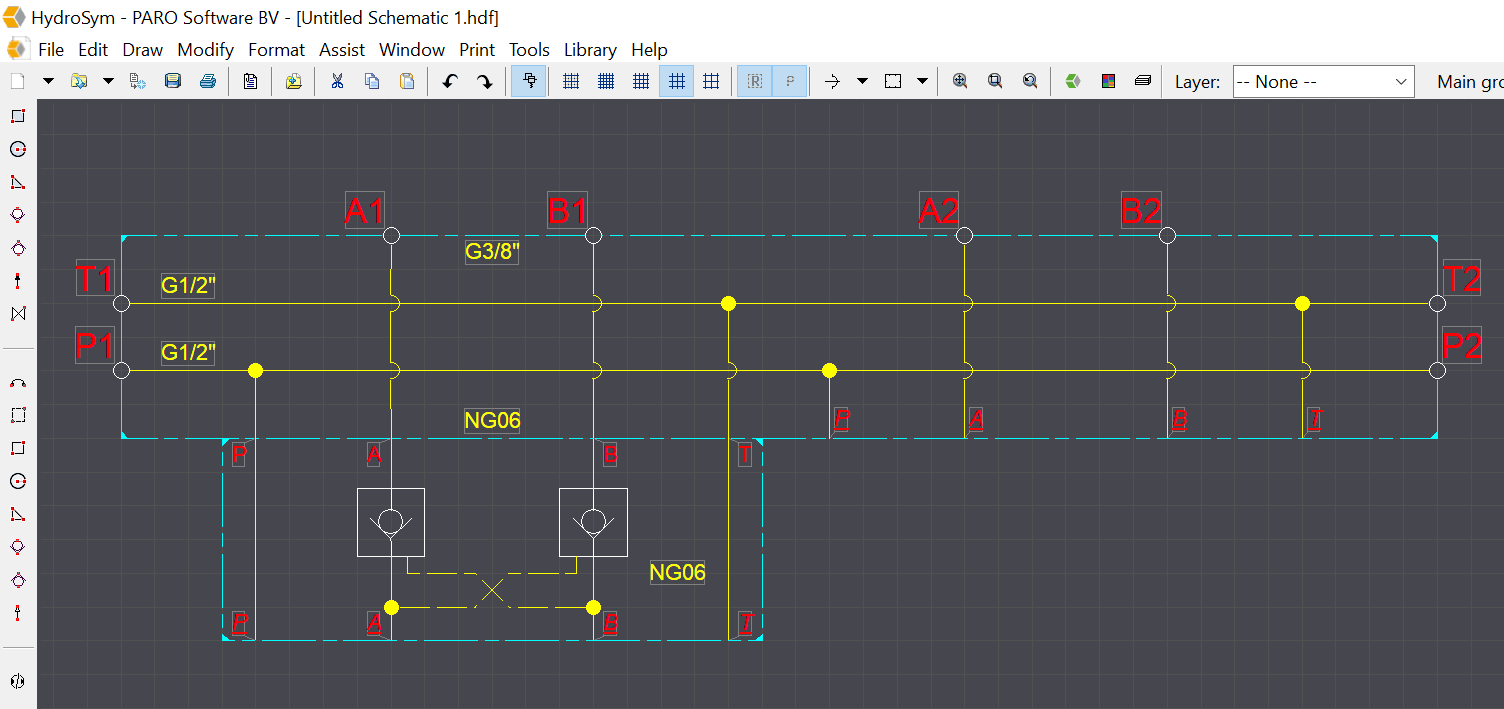Click the zoom window magnifier icon

995,81
